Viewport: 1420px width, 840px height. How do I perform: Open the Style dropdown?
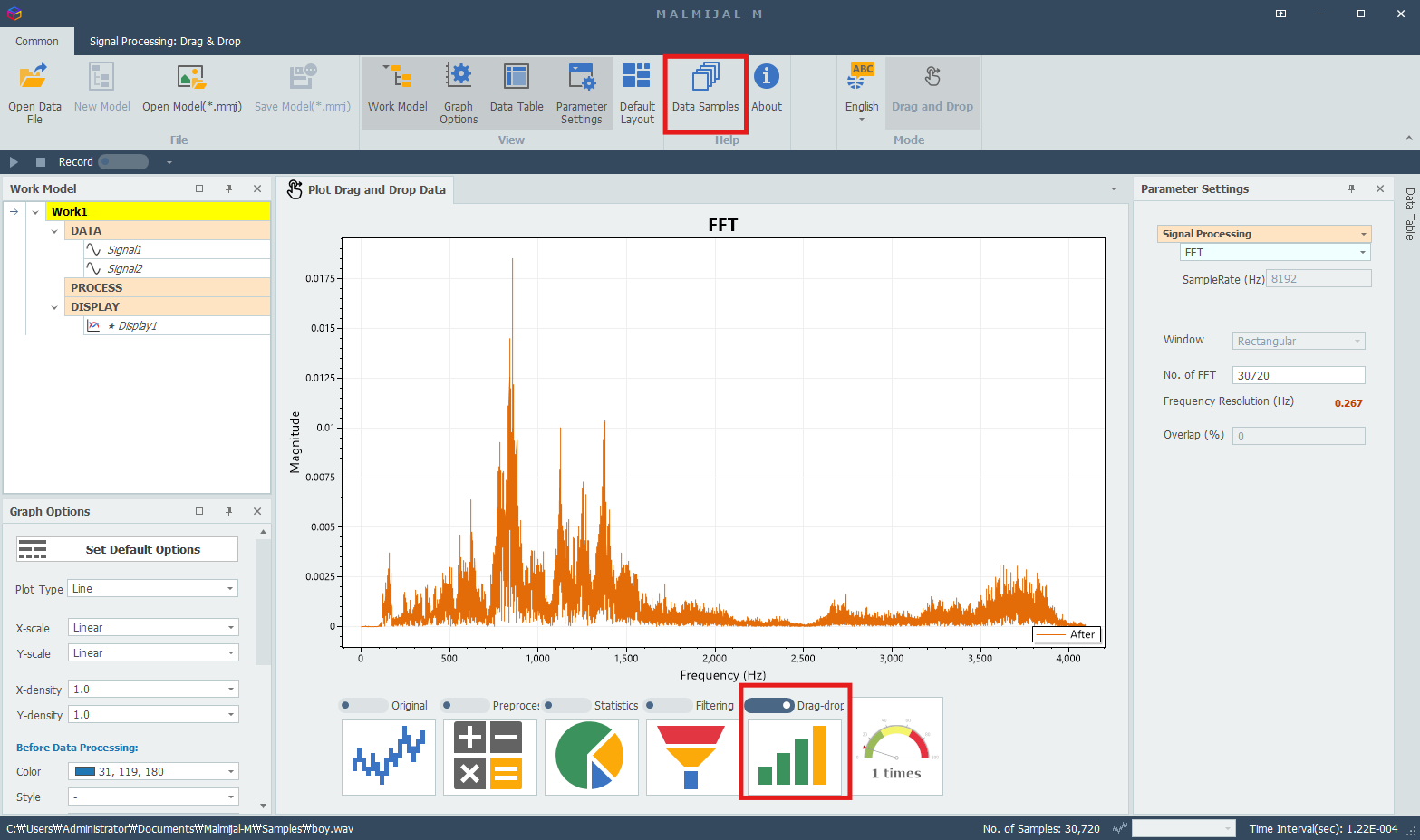[153, 797]
